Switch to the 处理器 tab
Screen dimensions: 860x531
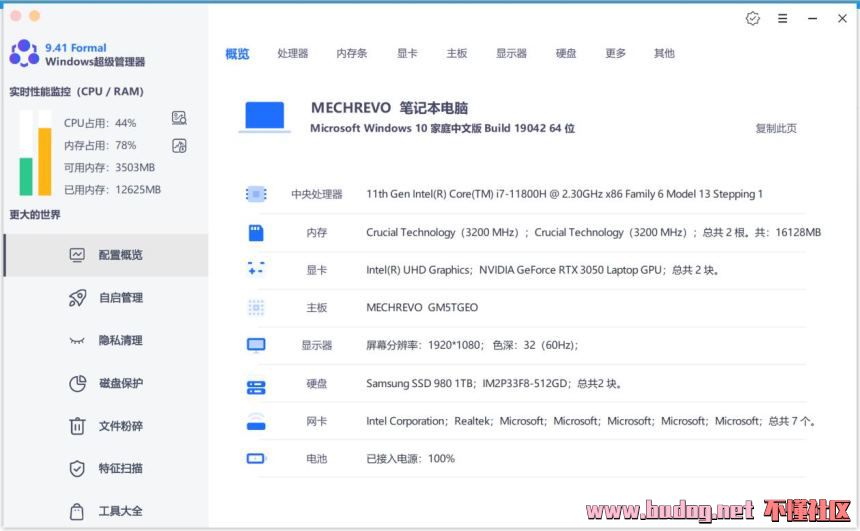click(292, 53)
